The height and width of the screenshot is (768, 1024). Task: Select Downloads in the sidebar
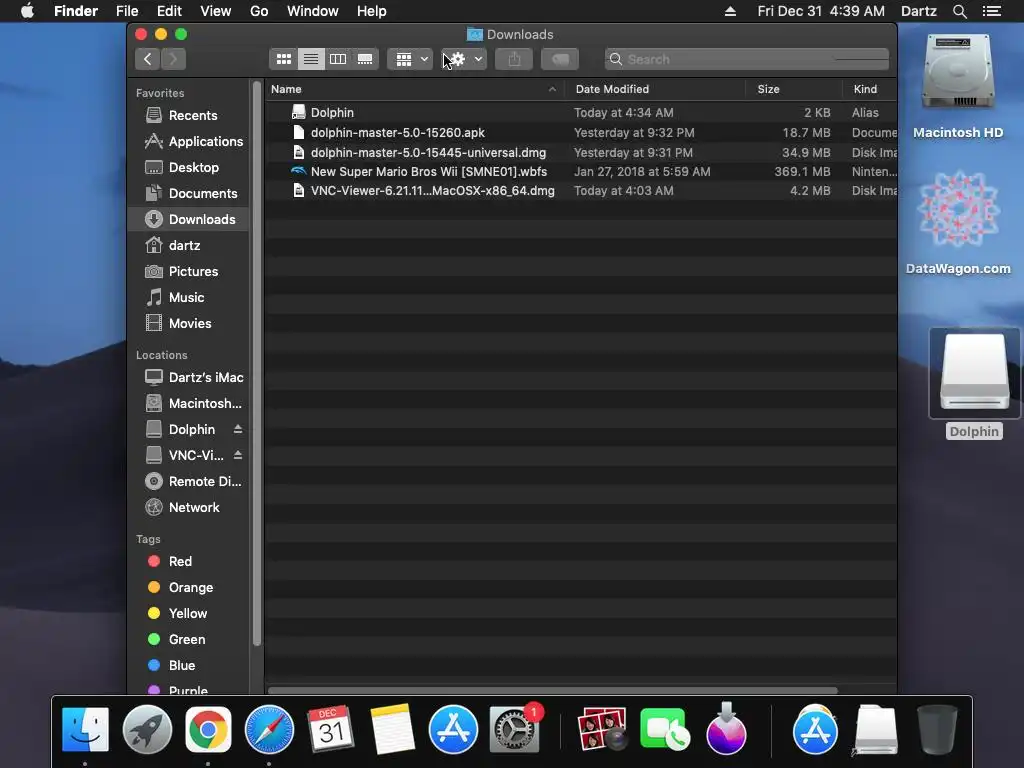point(188,219)
